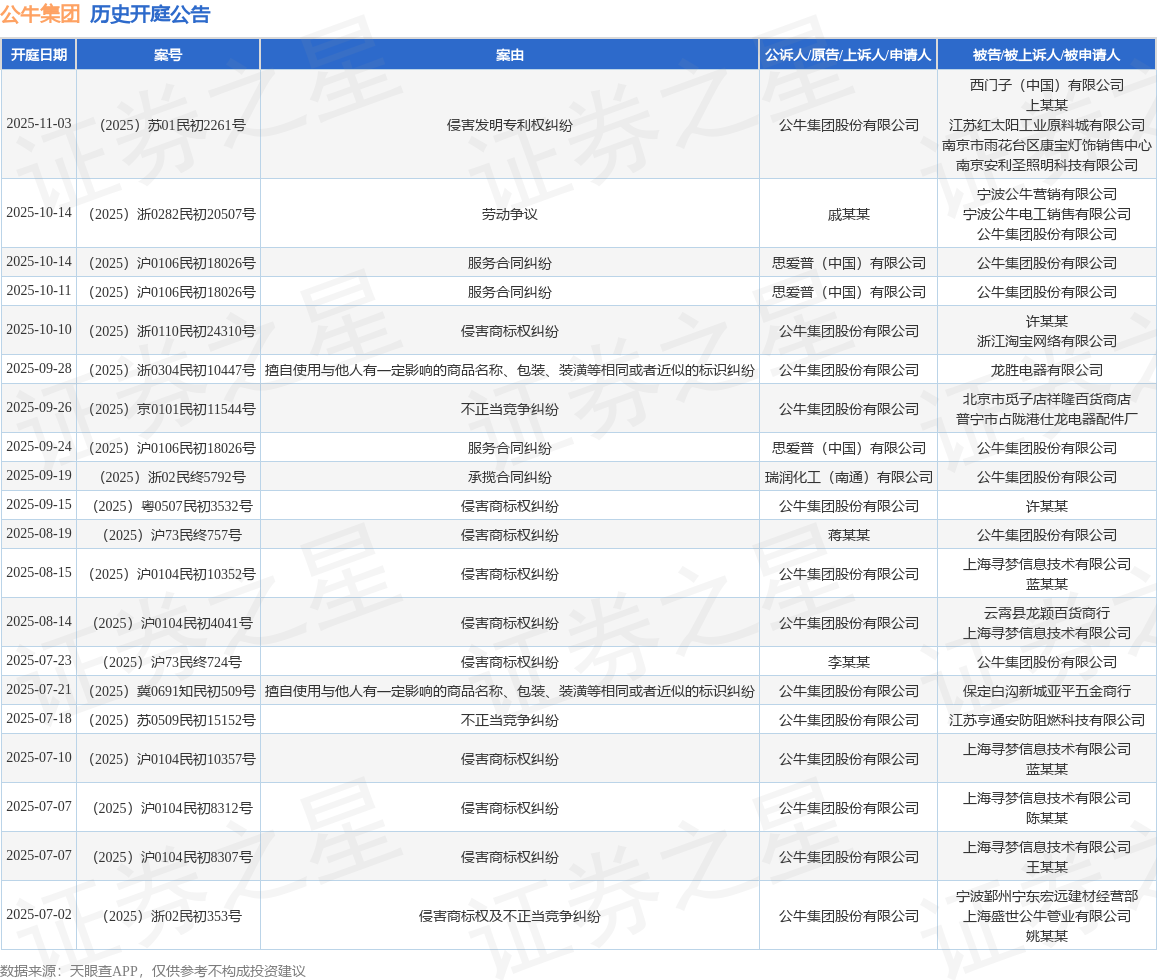Click case number (2025)苏01民初2261号
This screenshot has width=1157, height=980.
(x=173, y=125)
